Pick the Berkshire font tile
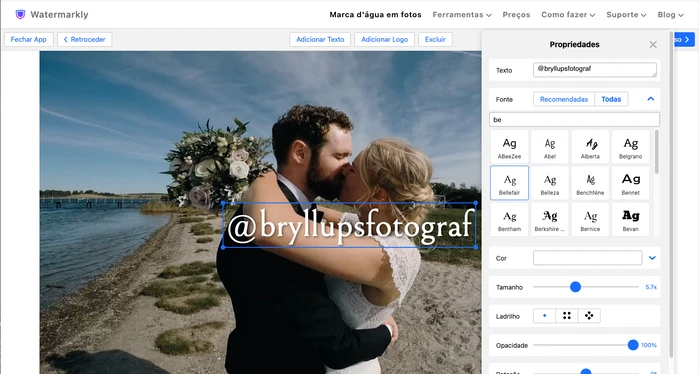The width and height of the screenshot is (699, 374). 550,219
